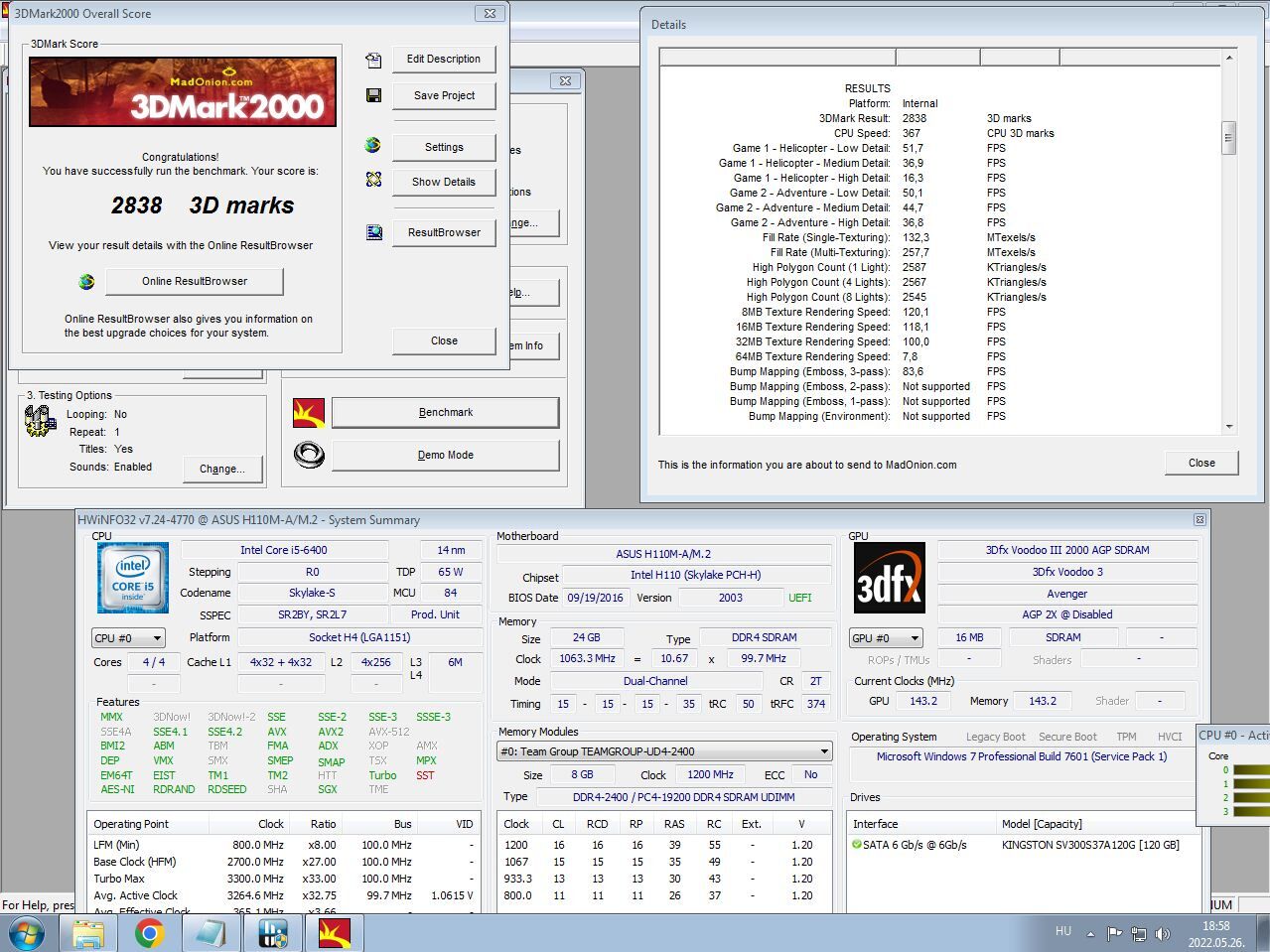Click the Model [Capacity] drives column header
Viewport: 1270px width, 952px height.
pos(1096,824)
